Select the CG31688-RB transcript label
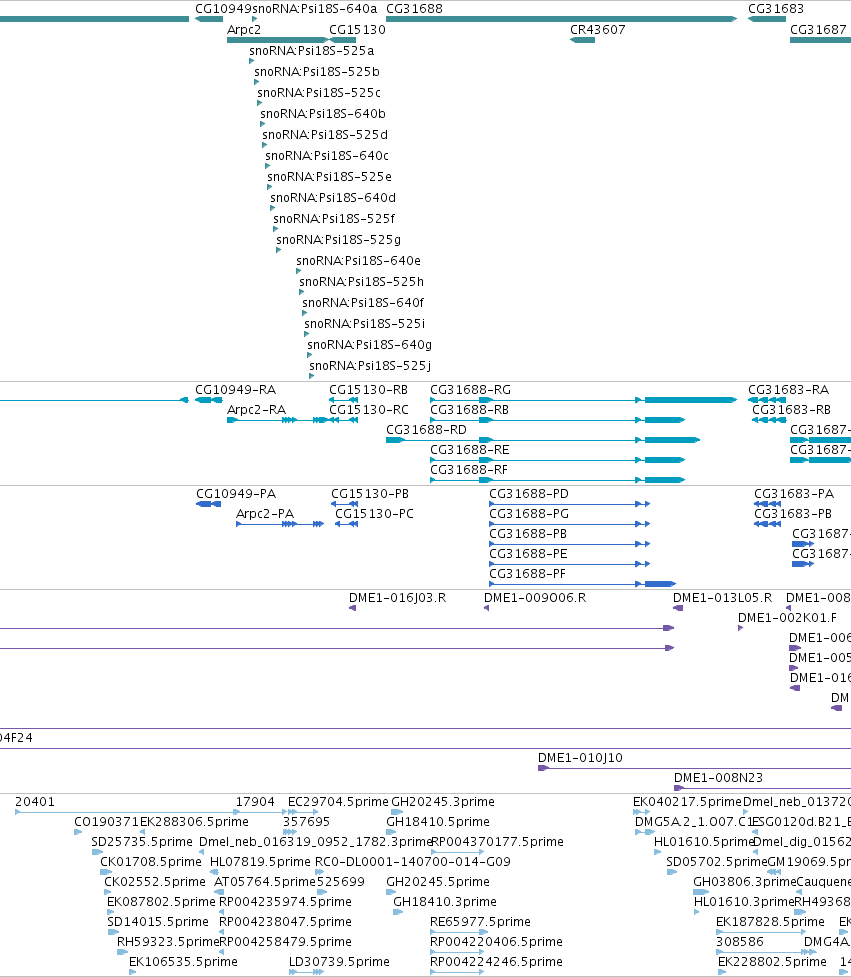Screen dimensions: 851x977 469,410
